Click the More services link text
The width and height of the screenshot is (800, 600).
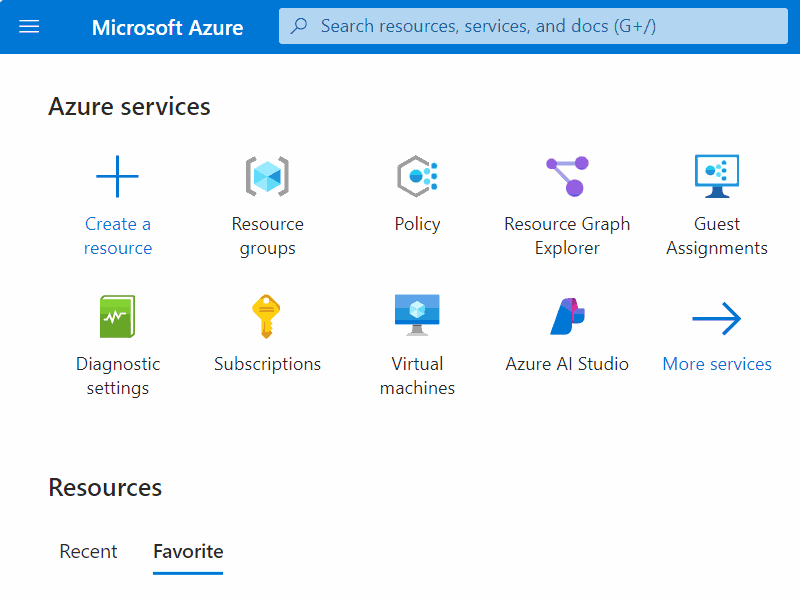click(717, 364)
